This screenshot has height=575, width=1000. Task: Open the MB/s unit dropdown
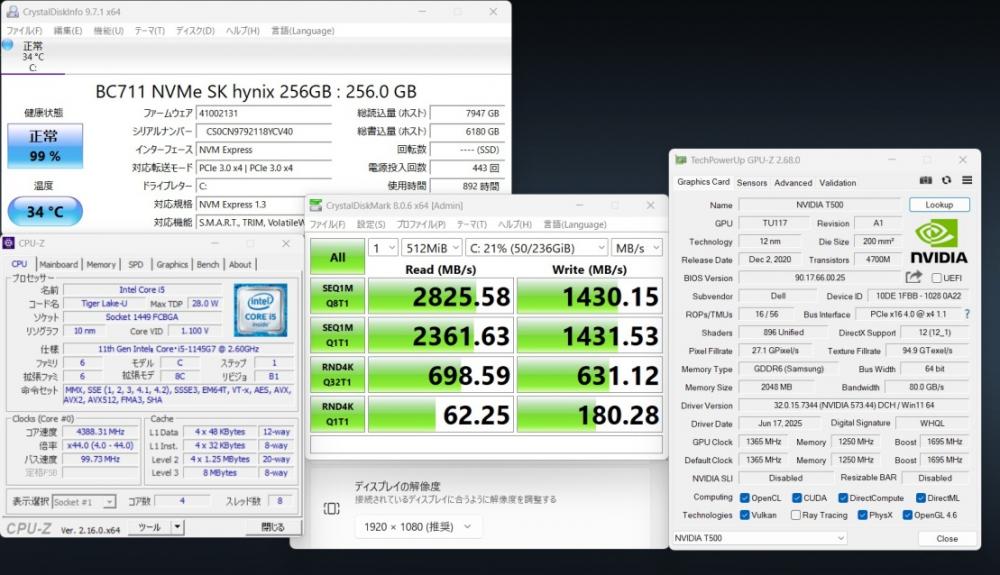tap(636, 248)
